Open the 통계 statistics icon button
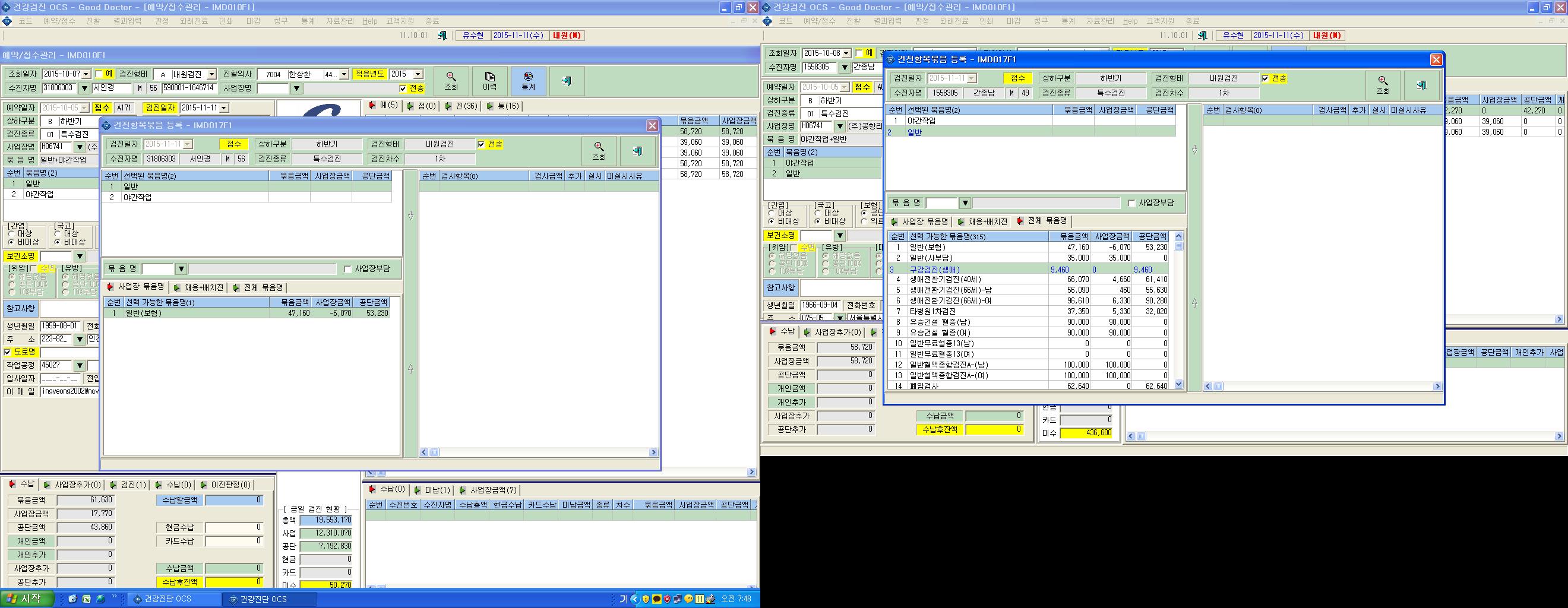Viewport: 1568px width, 608px height. click(x=529, y=81)
